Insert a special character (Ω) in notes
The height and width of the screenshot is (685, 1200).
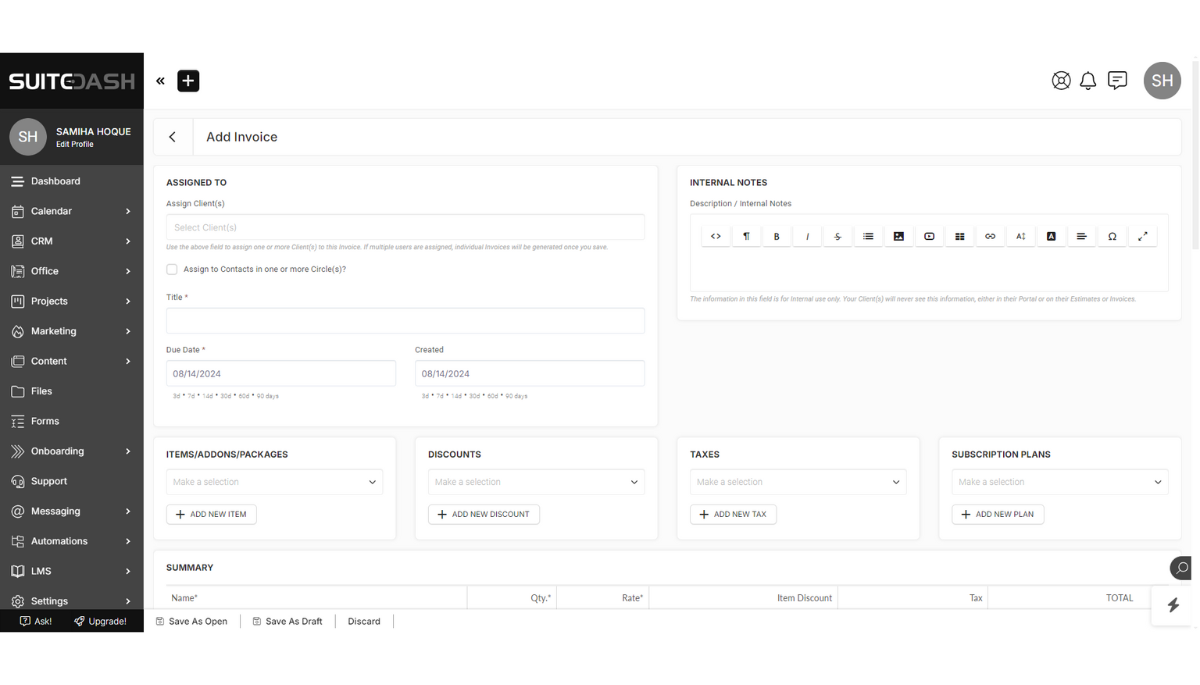[1112, 235]
